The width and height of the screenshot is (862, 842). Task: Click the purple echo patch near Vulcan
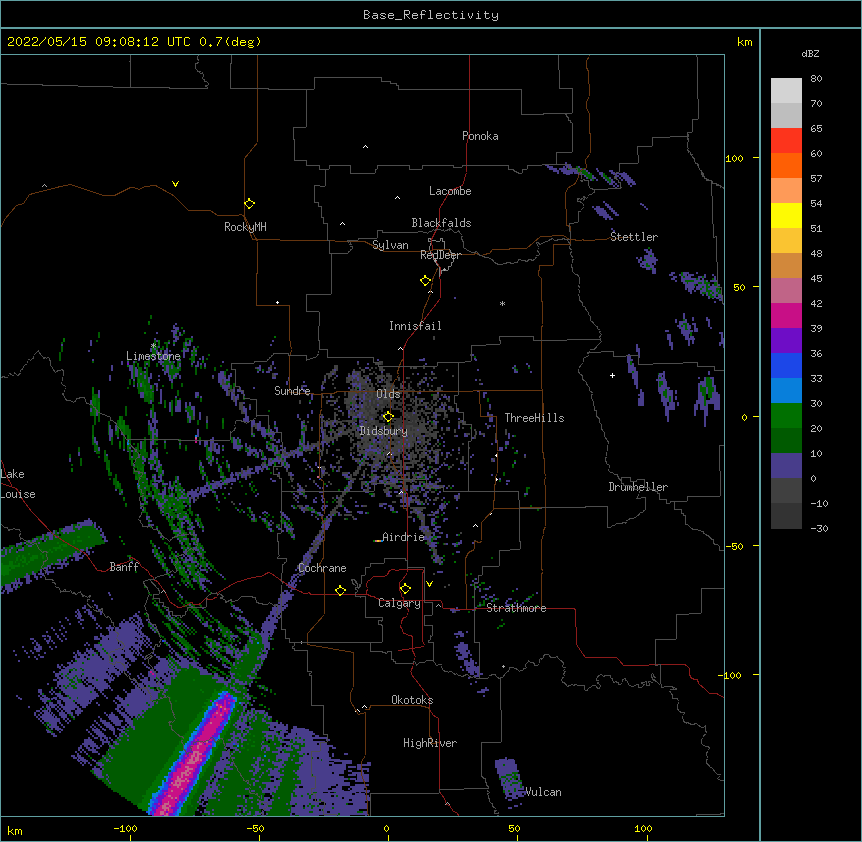pos(509,779)
